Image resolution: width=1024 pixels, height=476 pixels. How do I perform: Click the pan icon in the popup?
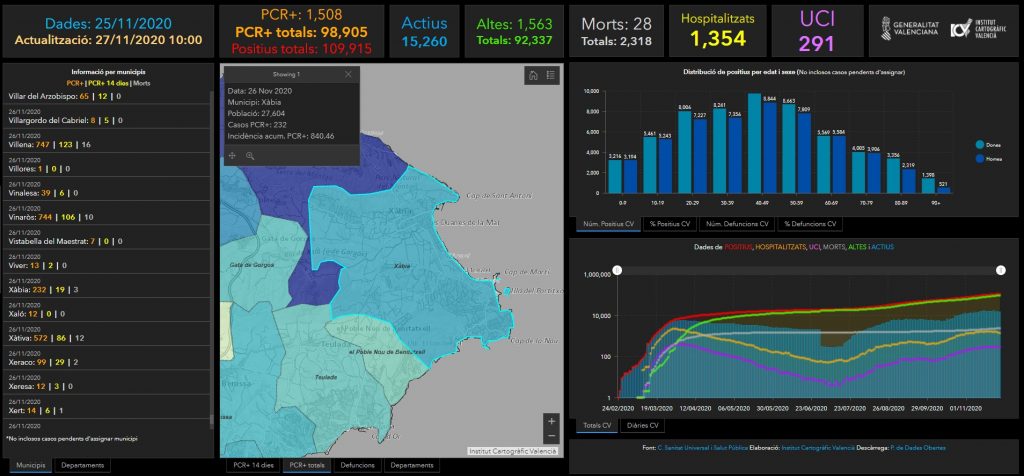[233, 155]
